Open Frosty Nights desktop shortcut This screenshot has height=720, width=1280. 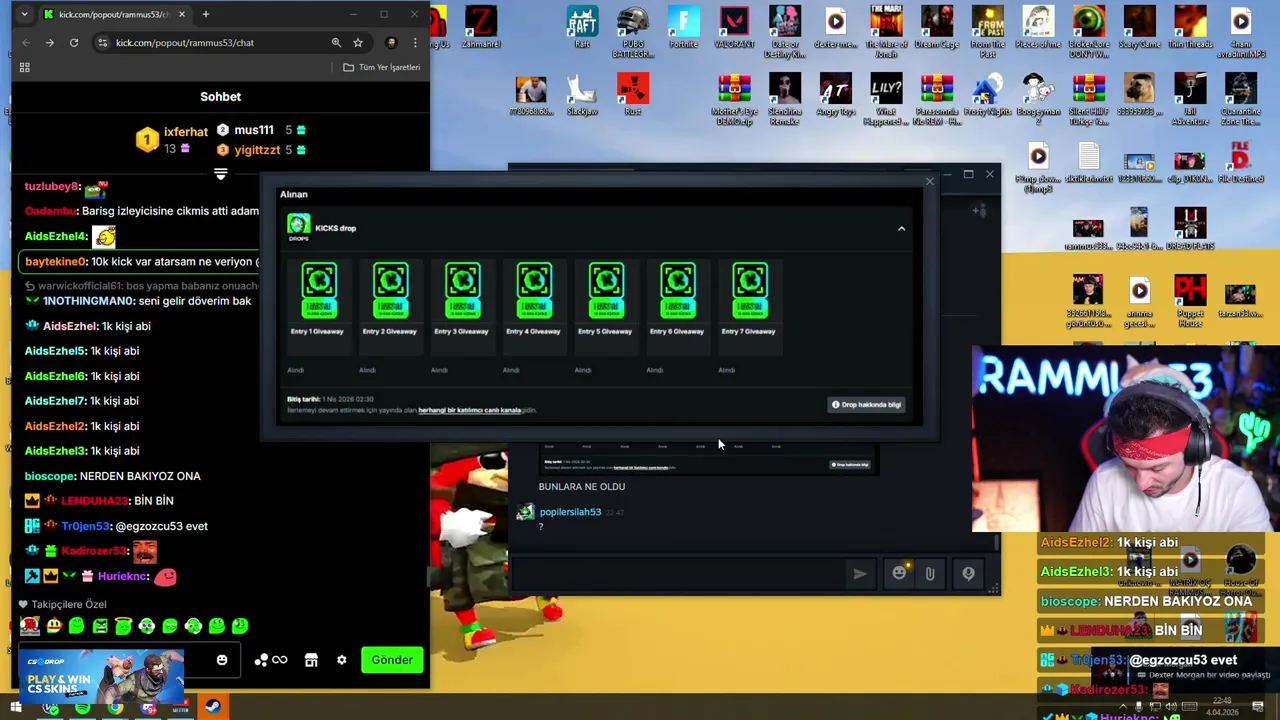[987, 94]
